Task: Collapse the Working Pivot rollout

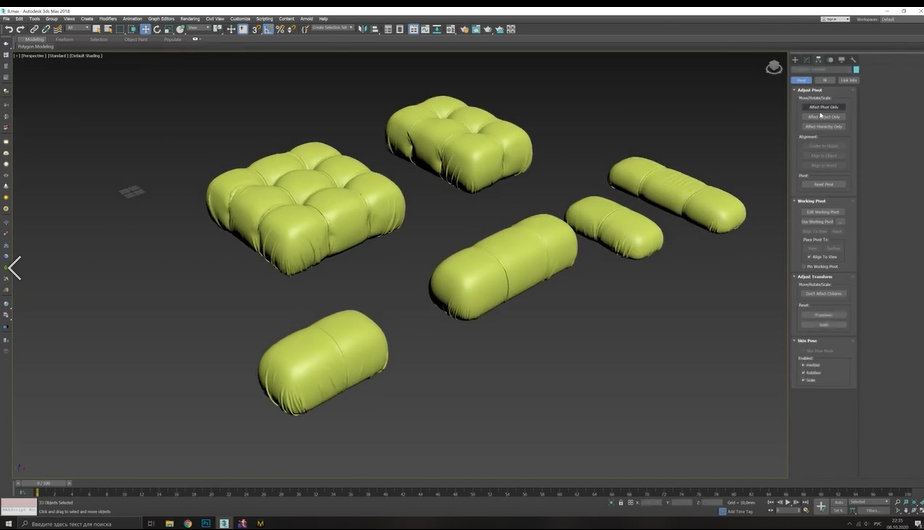Action: (x=811, y=201)
